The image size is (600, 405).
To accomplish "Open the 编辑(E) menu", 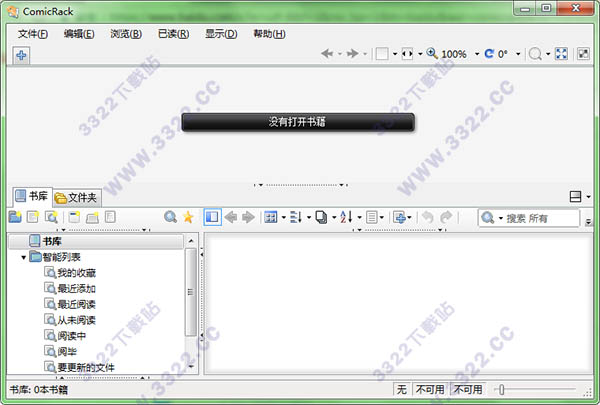I will tap(79, 34).
